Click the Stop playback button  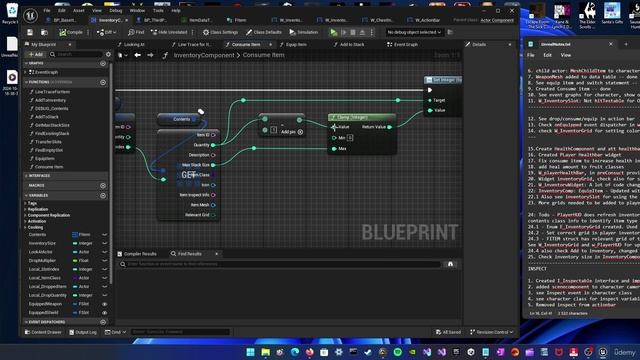[x=353, y=32]
